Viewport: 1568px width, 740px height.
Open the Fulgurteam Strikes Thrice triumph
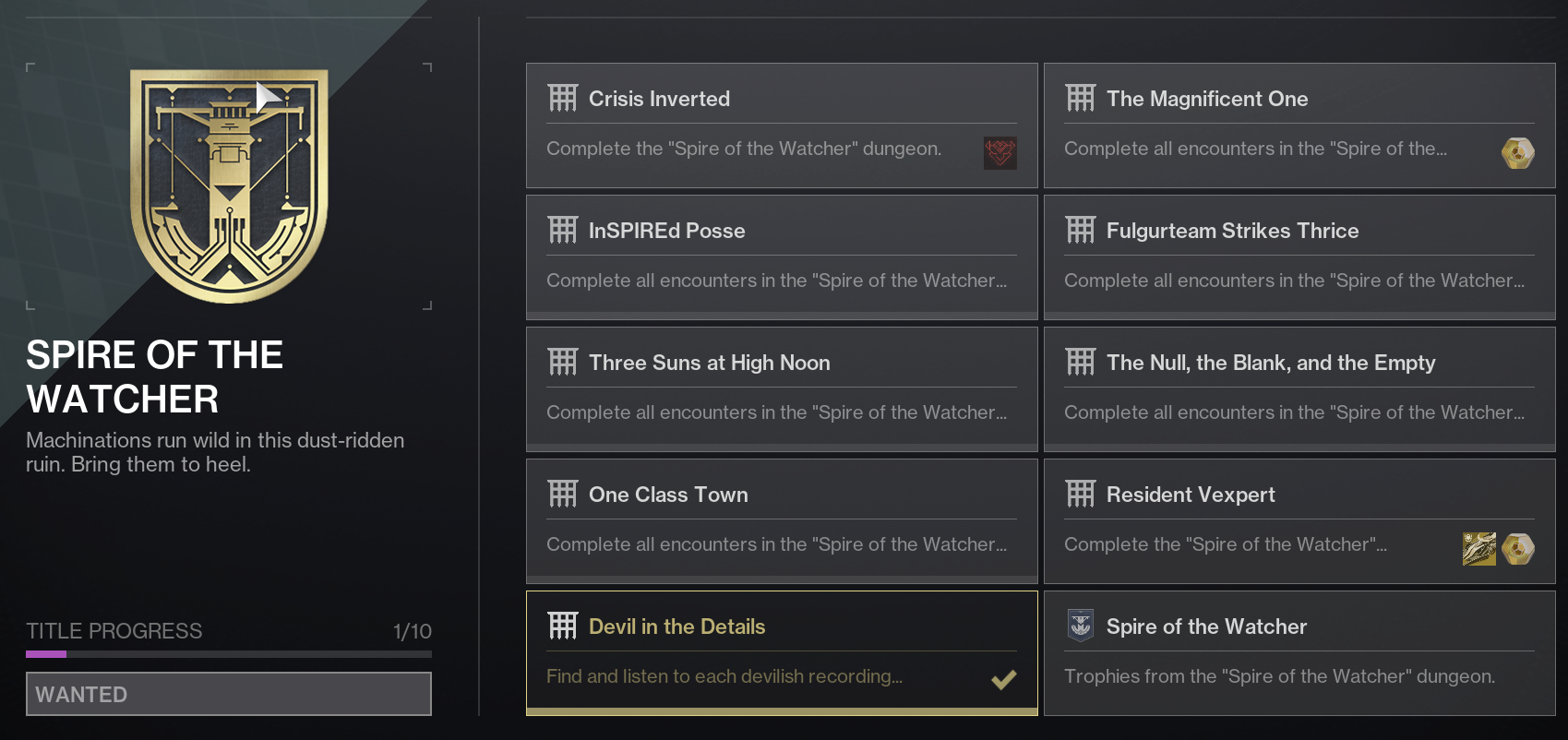tap(1299, 257)
